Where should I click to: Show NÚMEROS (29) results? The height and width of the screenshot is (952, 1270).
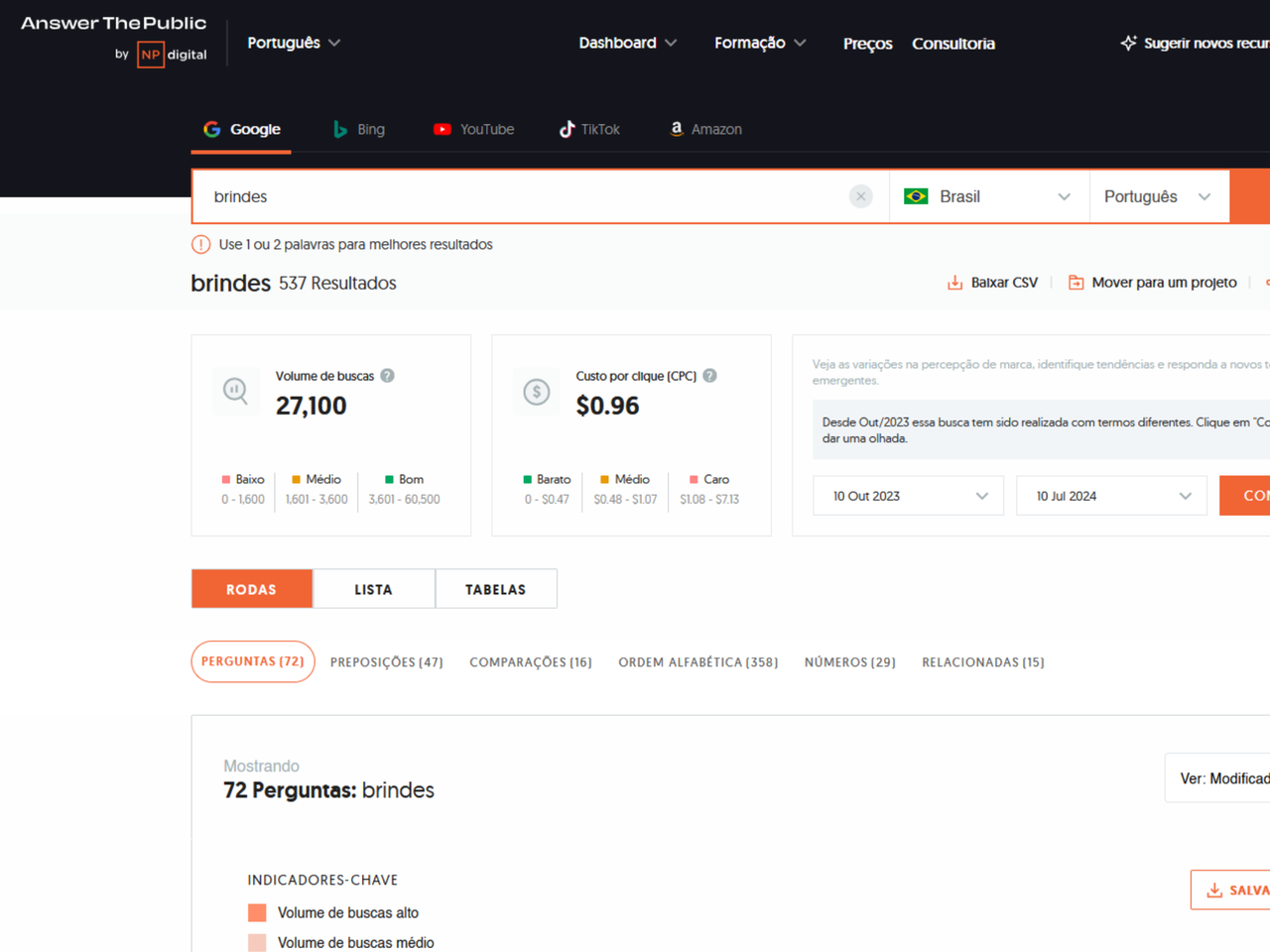[850, 662]
